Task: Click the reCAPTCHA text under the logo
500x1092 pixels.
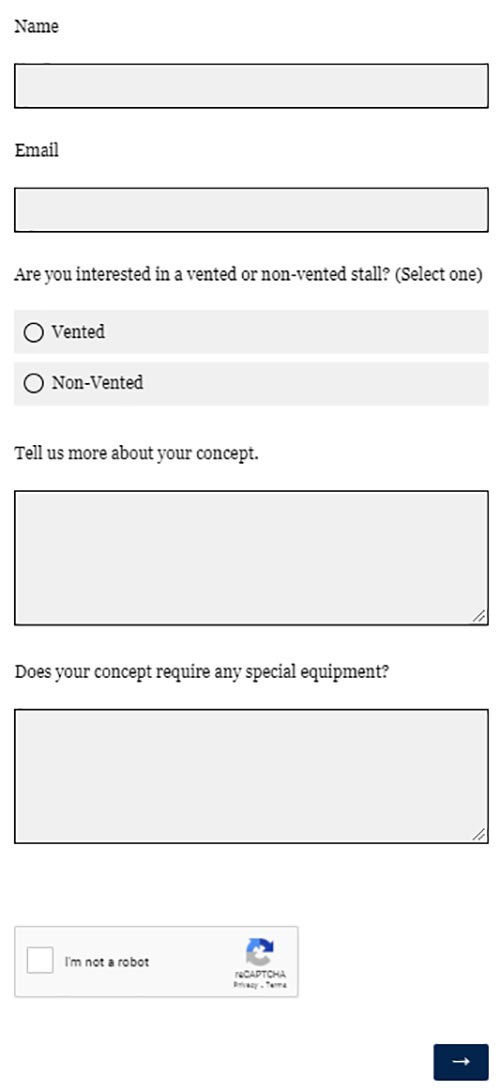Action: 260,974
